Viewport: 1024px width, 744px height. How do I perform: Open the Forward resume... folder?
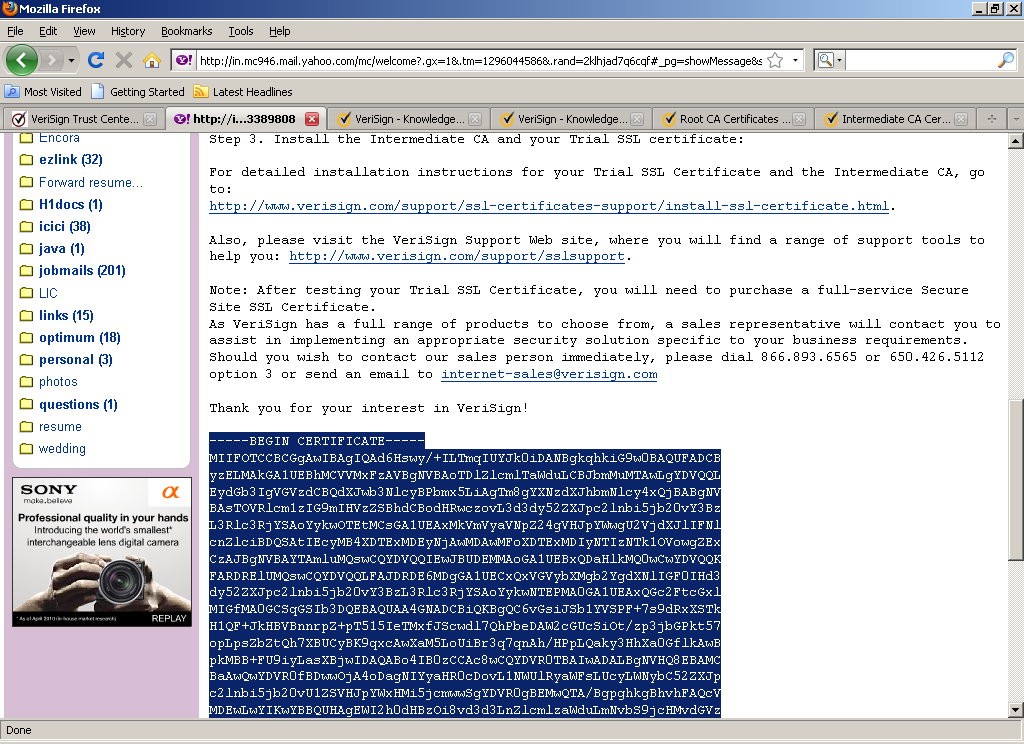[x=91, y=182]
